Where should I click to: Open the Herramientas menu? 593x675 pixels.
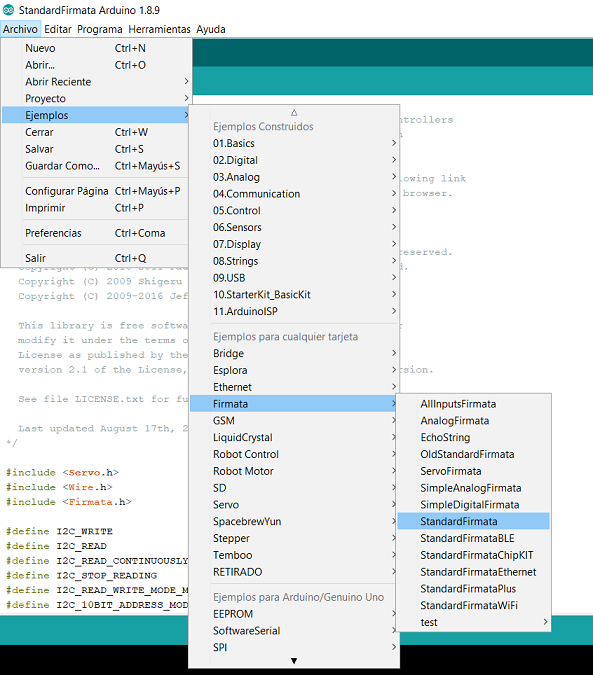click(159, 29)
